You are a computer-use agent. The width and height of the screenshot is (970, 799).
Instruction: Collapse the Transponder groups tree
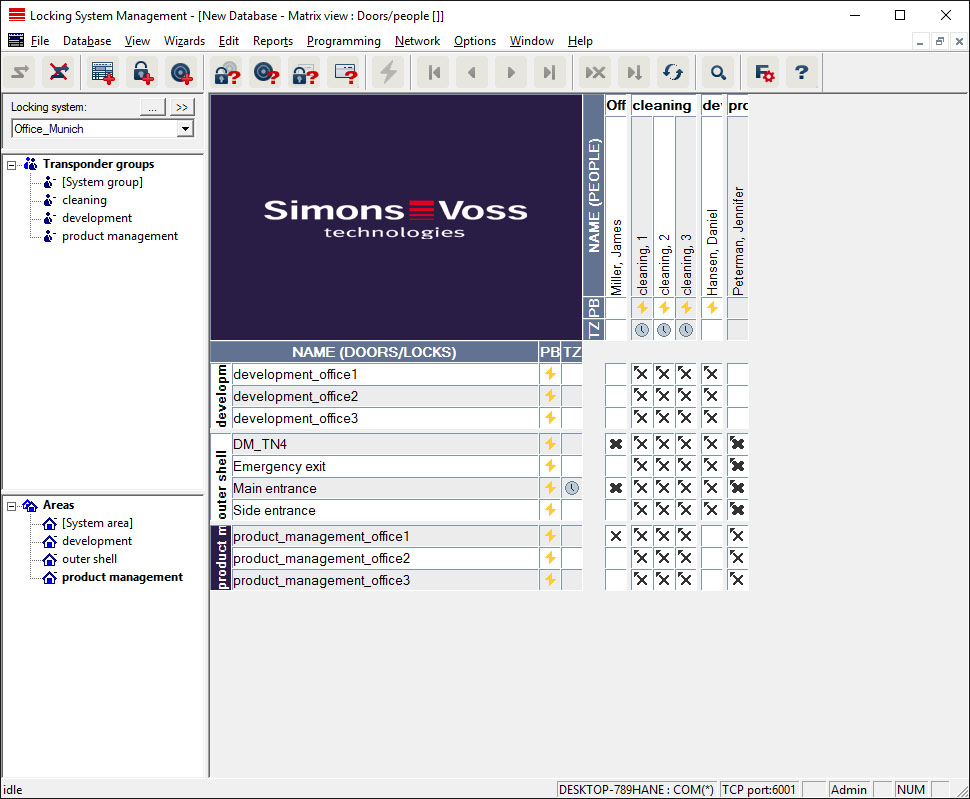[x=12, y=164]
